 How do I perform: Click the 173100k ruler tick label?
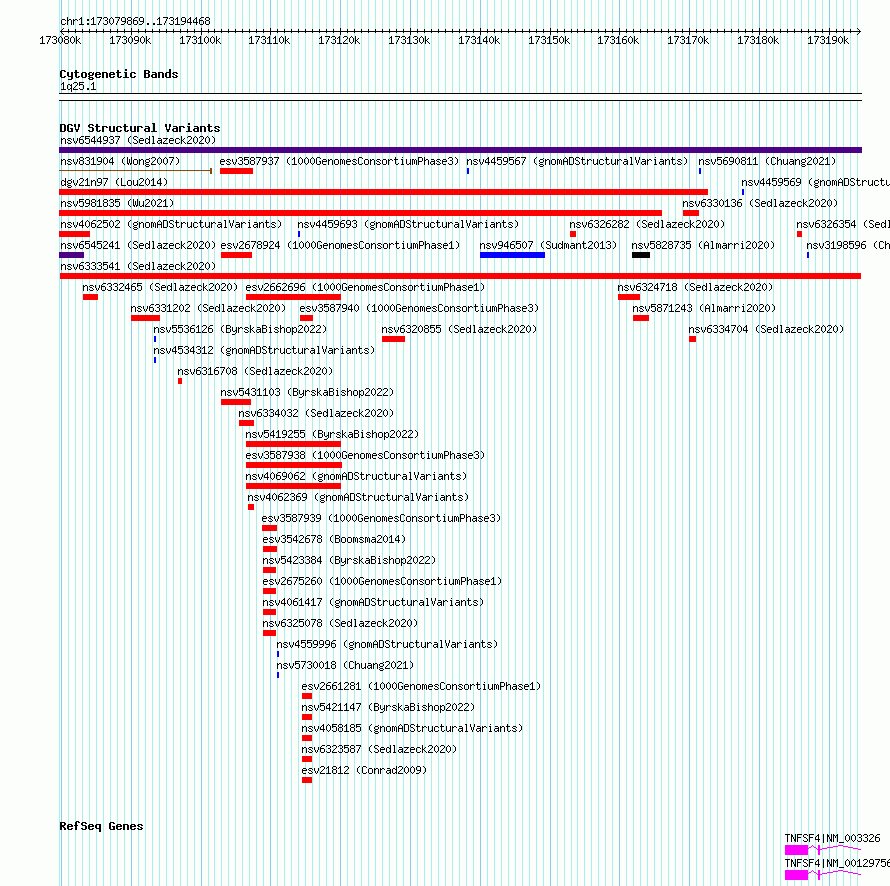point(200,40)
